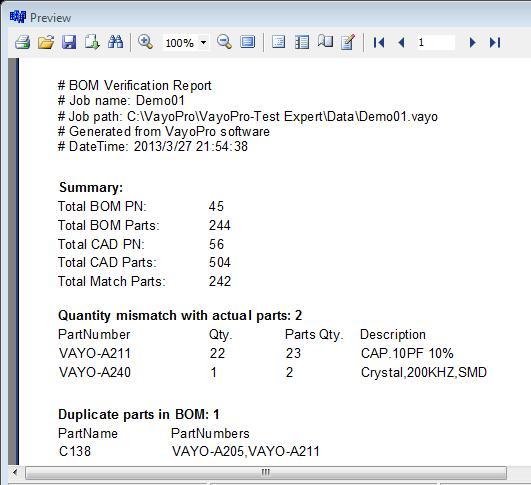
Task: Switch to full screen view icon
Action: tap(248, 42)
